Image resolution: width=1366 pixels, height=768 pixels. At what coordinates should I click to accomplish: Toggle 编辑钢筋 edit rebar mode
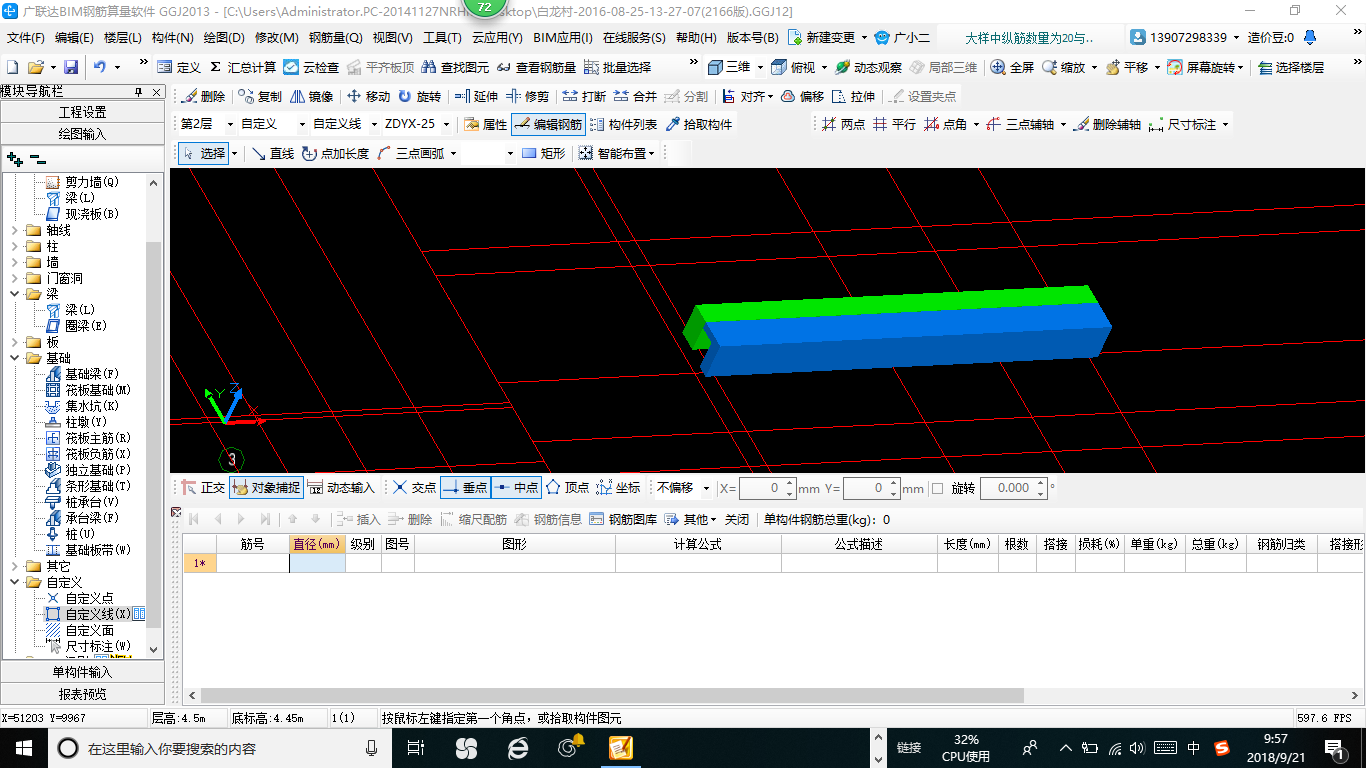click(x=547, y=125)
